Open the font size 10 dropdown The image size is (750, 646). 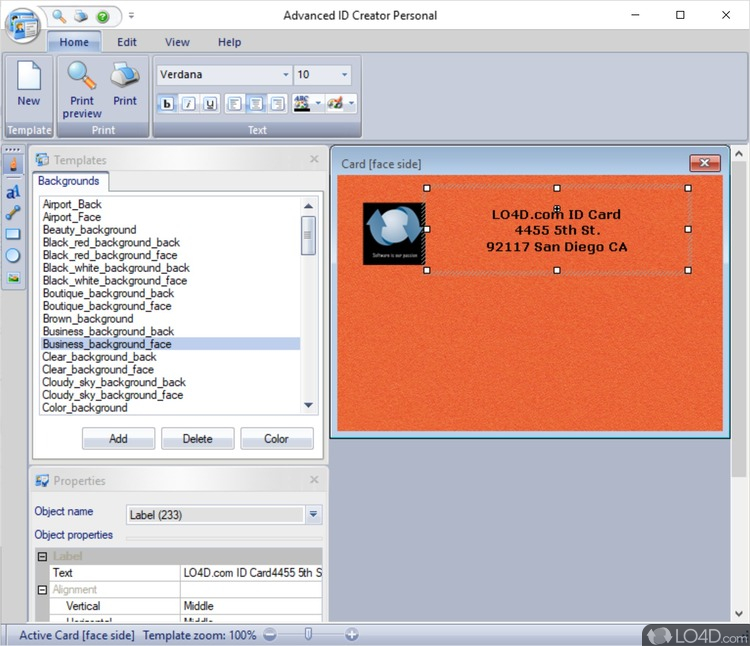(344, 75)
